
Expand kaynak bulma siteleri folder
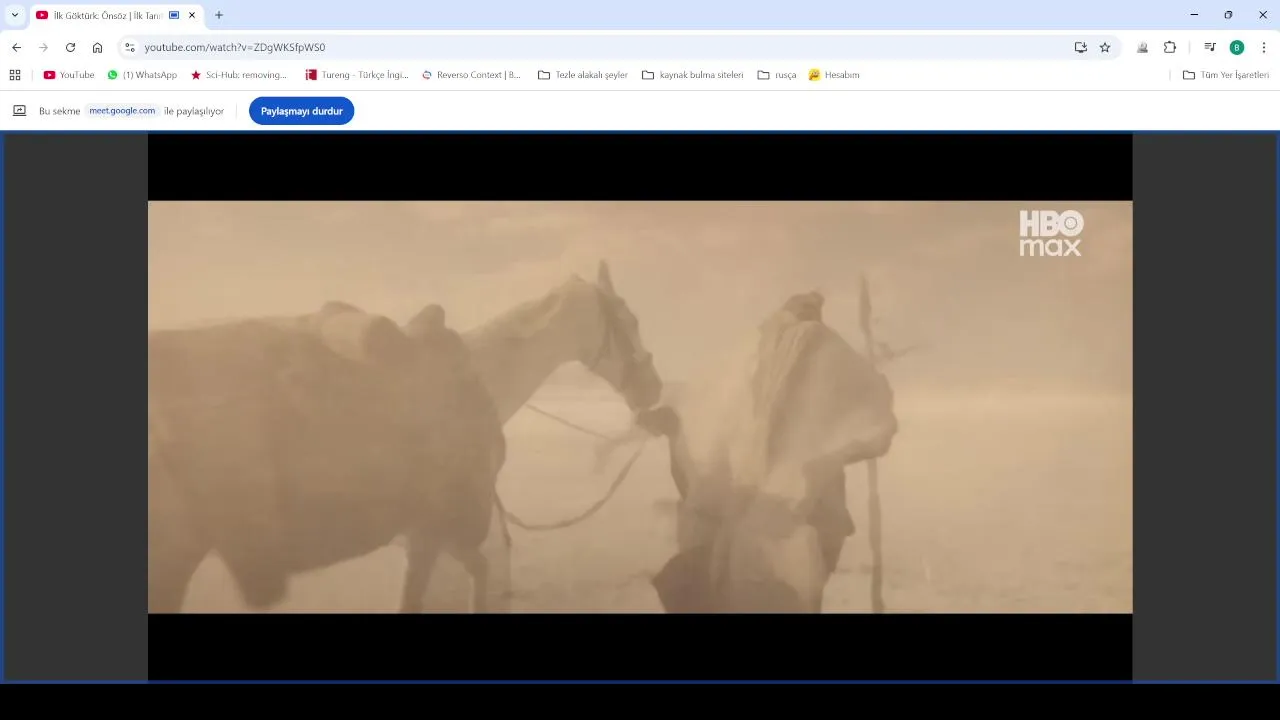pyautogui.click(x=692, y=75)
